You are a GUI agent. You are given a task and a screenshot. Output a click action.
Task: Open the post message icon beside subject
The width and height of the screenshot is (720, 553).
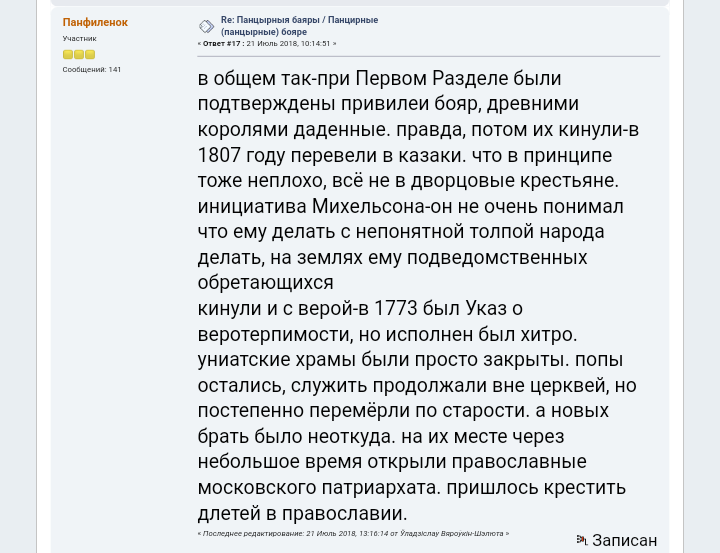tap(206, 27)
